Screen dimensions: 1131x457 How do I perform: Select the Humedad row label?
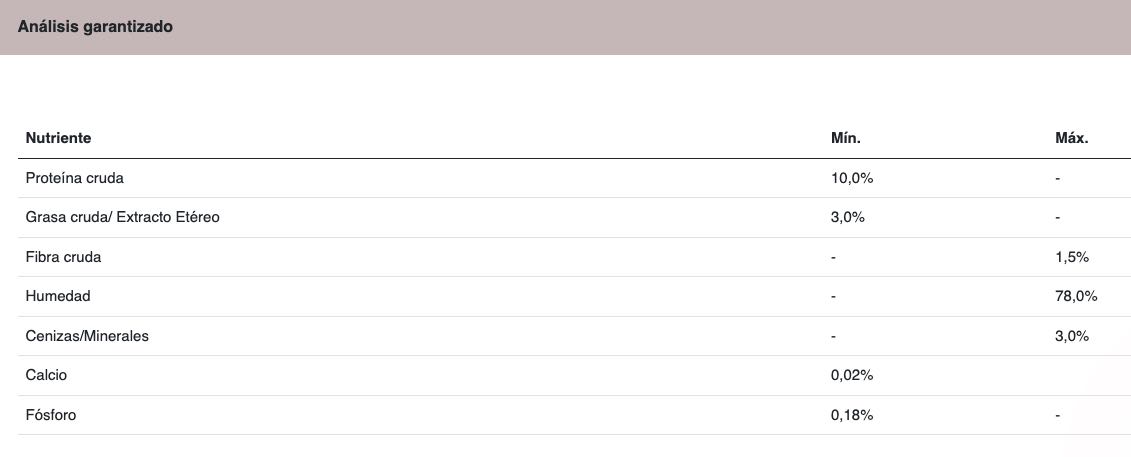coord(58,296)
